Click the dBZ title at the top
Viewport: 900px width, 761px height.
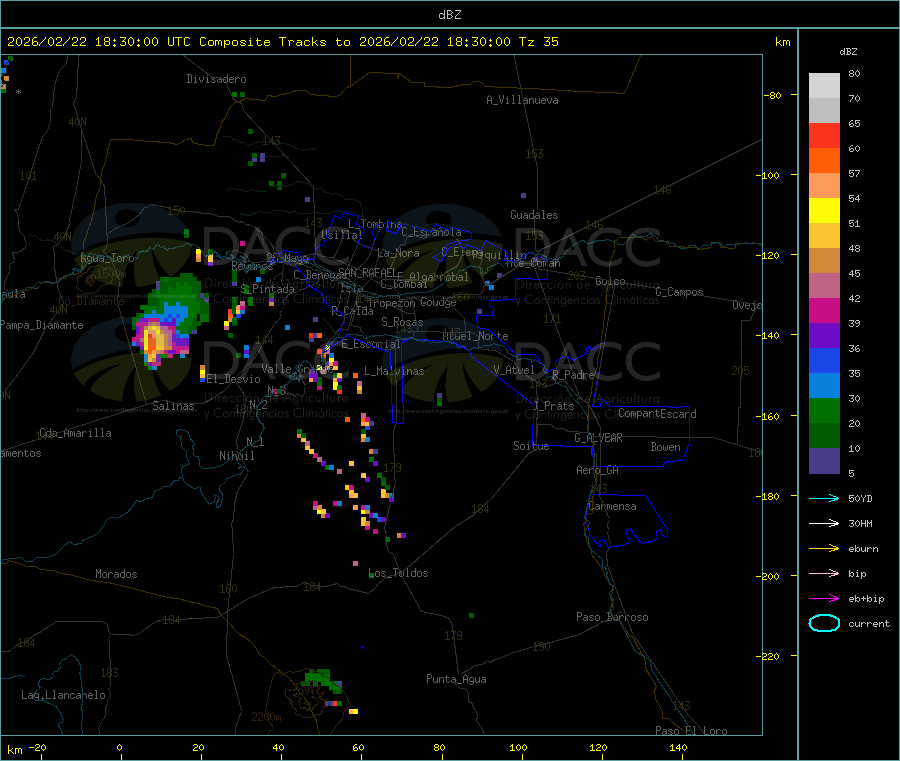449,14
